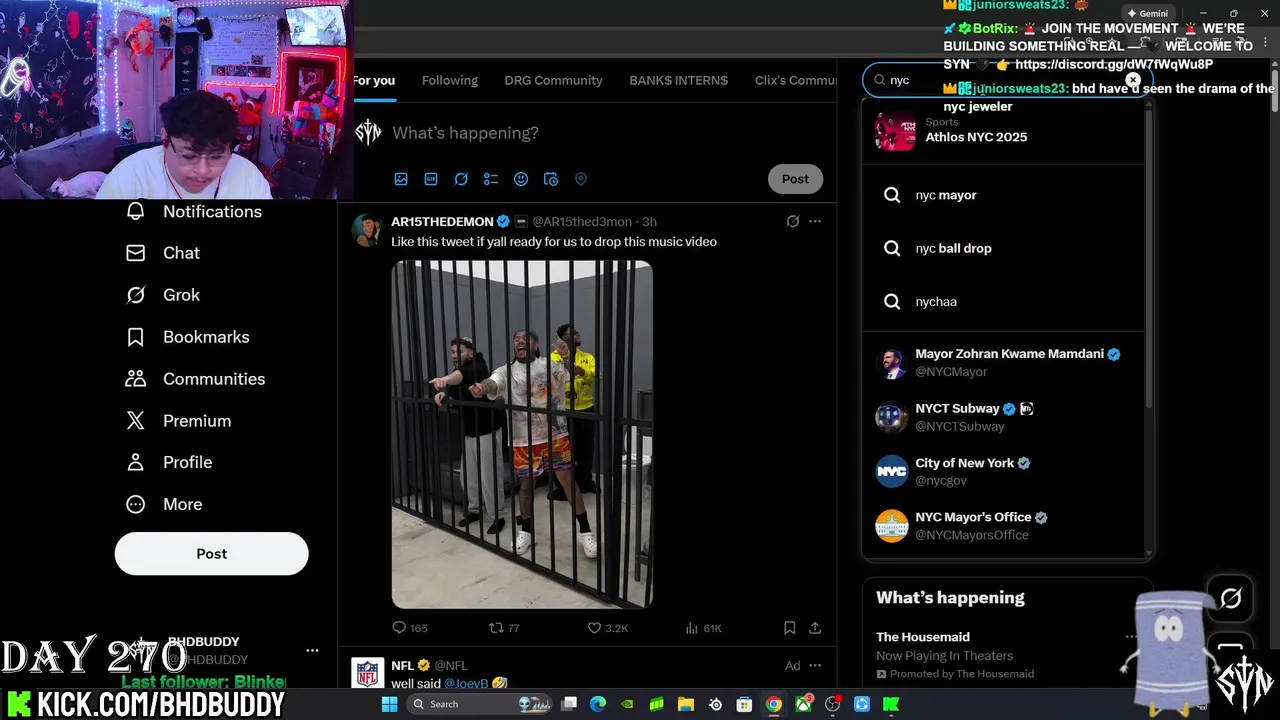Open the Gemini button in Chrome
The height and width of the screenshot is (720, 1280).
(x=1147, y=14)
